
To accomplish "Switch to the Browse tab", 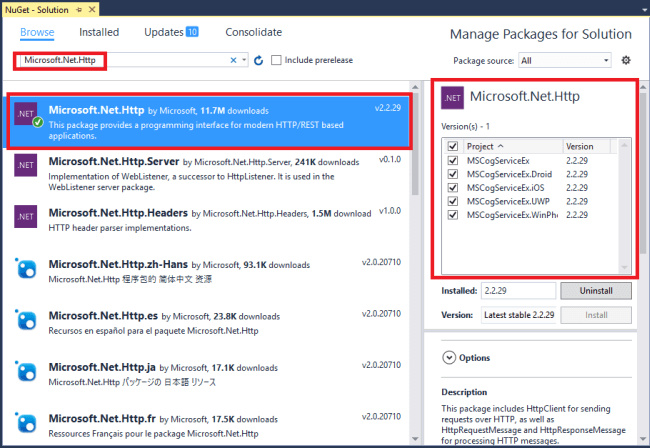I will pos(37,32).
